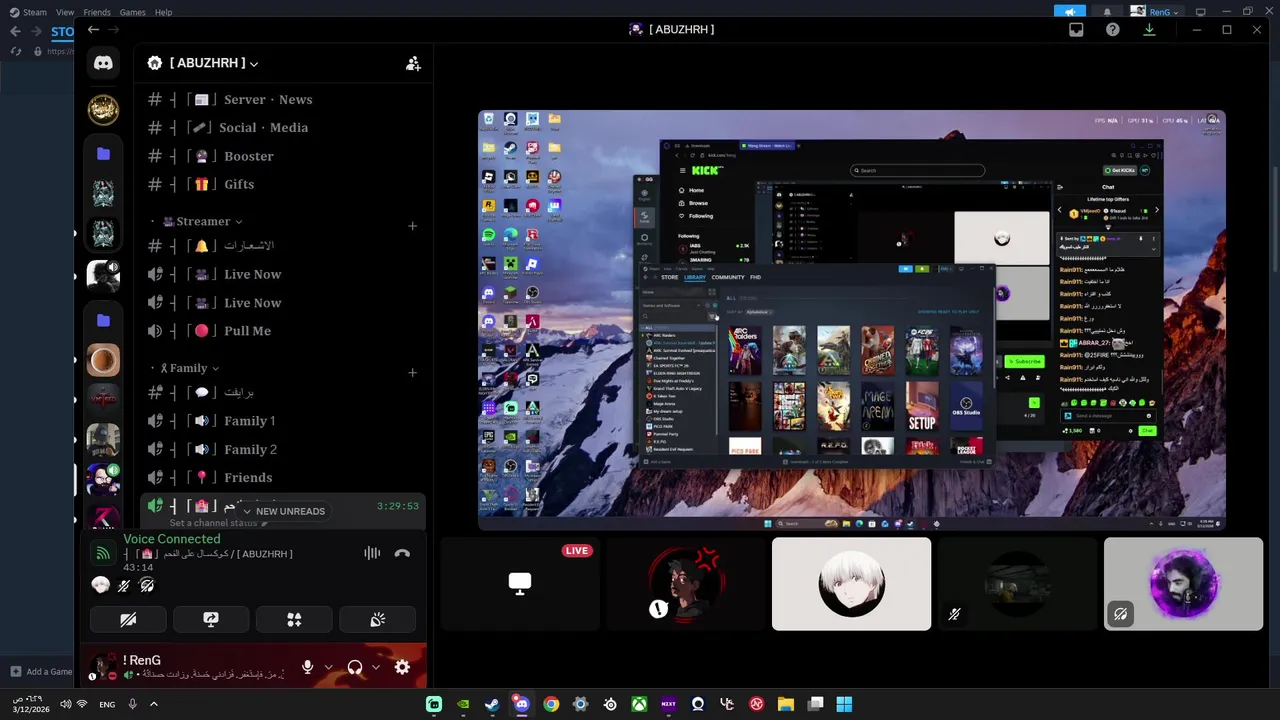Open the Games menu in Steam
The image size is (1280, 720).
132,12
